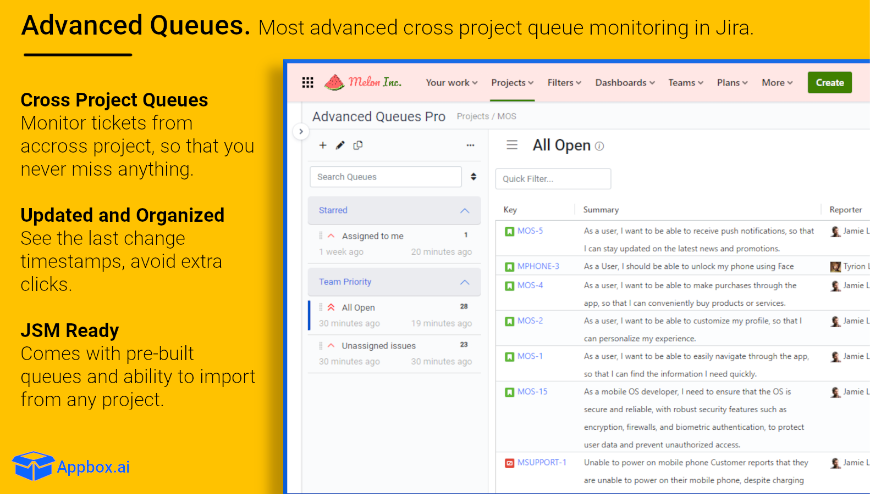Add a new queue with plus icon

point(322,145)
